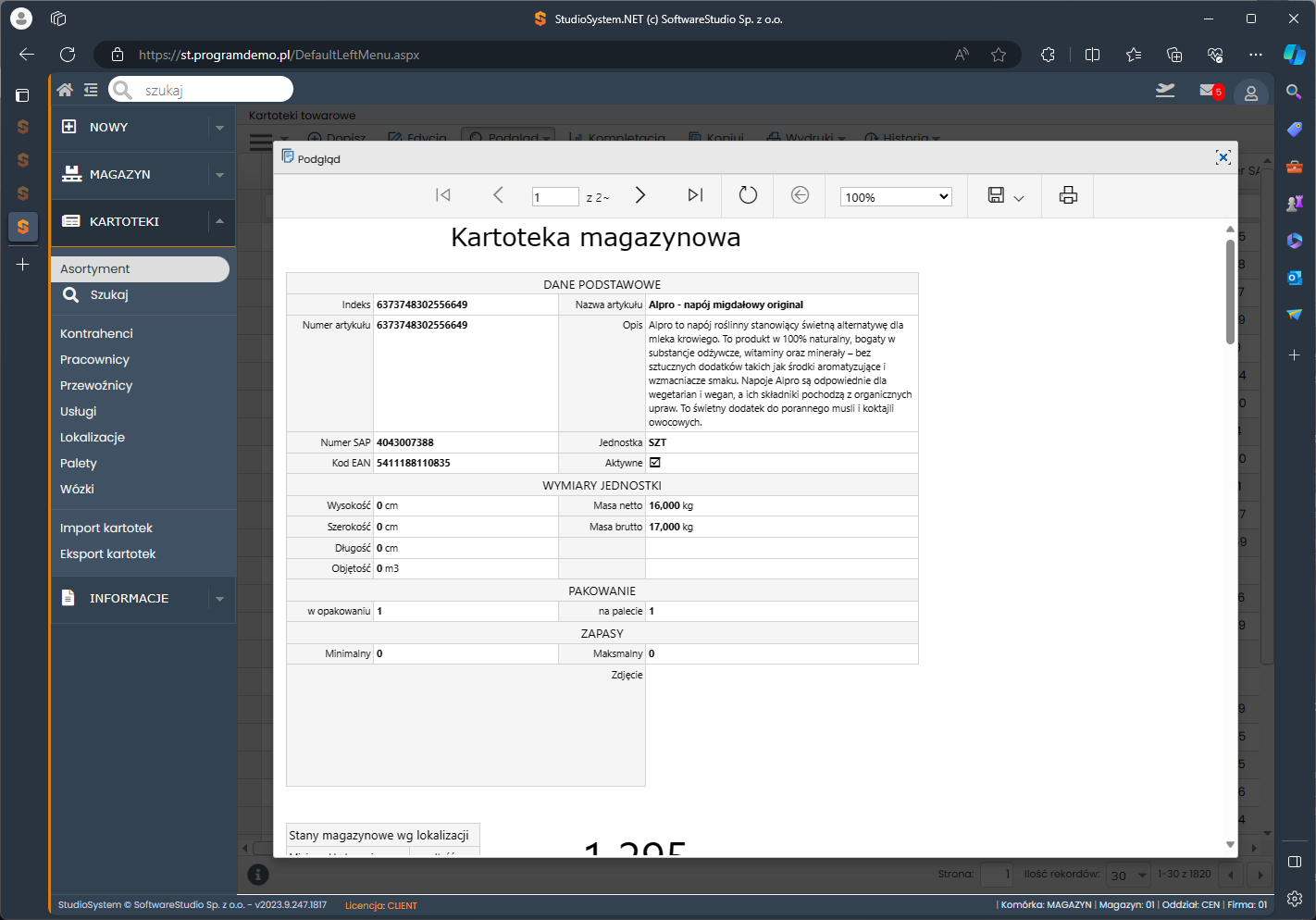Image resolution: width=1316 pixels, height=920 pixels.
Task: Click read aloud icon in address bar
Action: (962, 55)
